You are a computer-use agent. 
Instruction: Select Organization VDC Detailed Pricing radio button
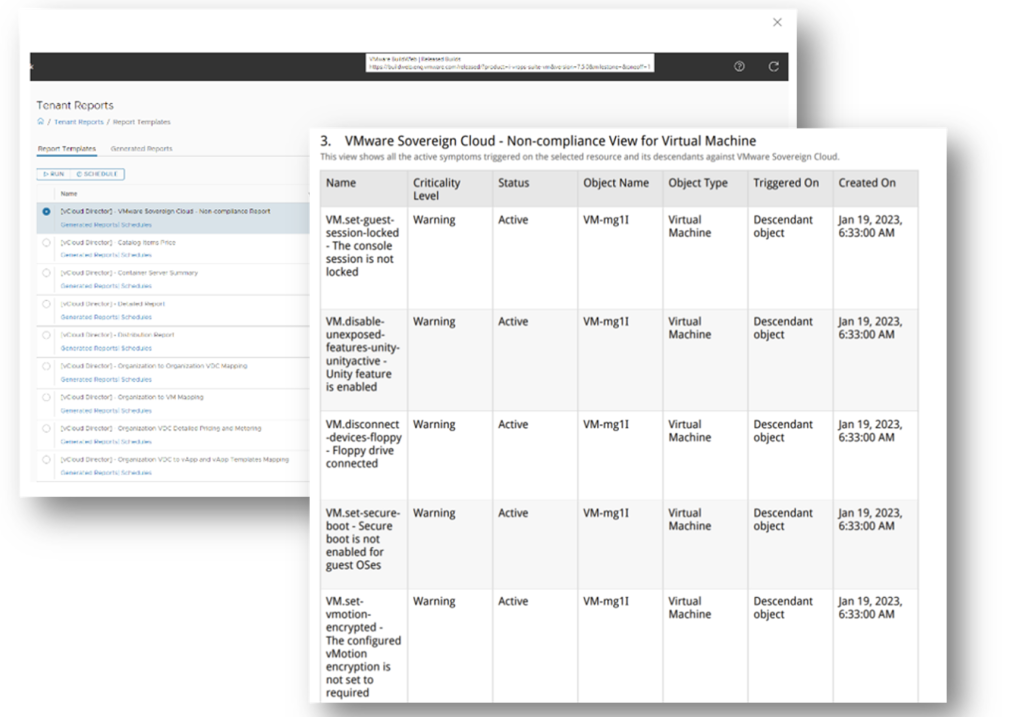(46, 428)
